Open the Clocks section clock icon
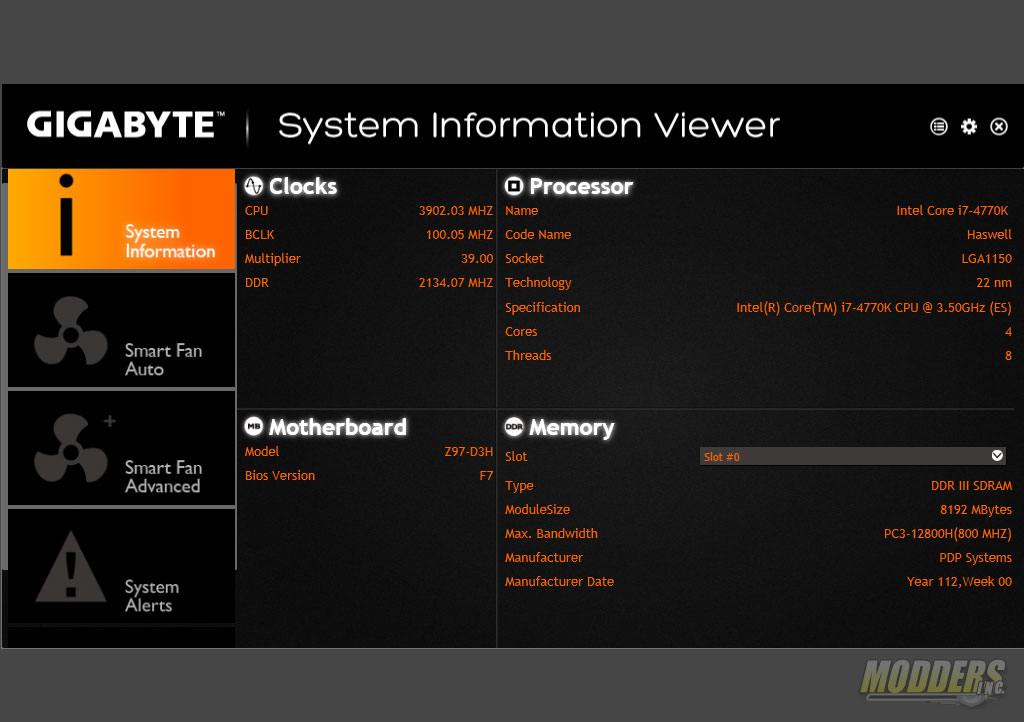Screen dimensions: 1024x722 tap(254, 186)
